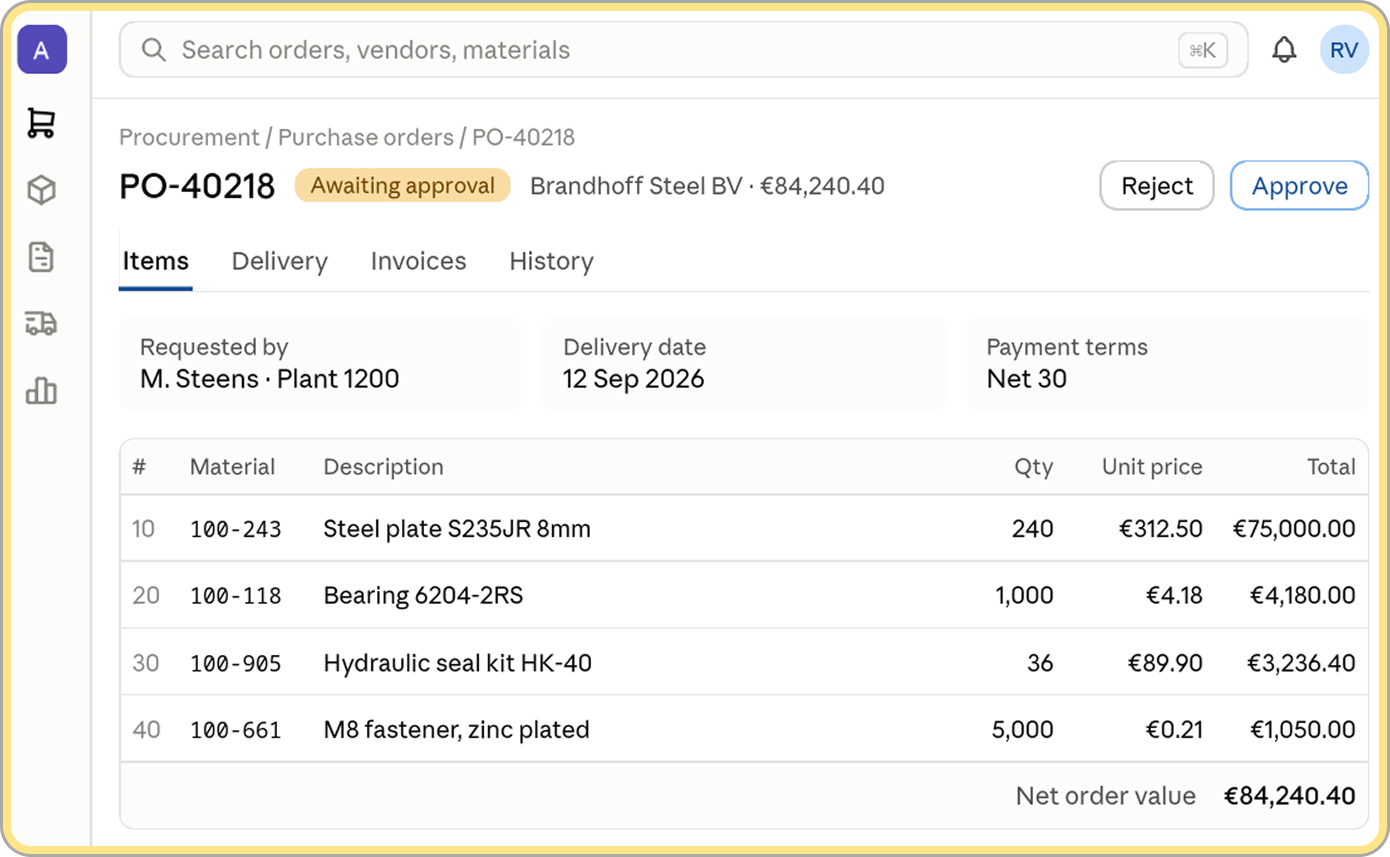The height and width of the screenshot is (857, 1390).
Task: Click Steel plate S235JR 8mm description
Action: [457, 529]
